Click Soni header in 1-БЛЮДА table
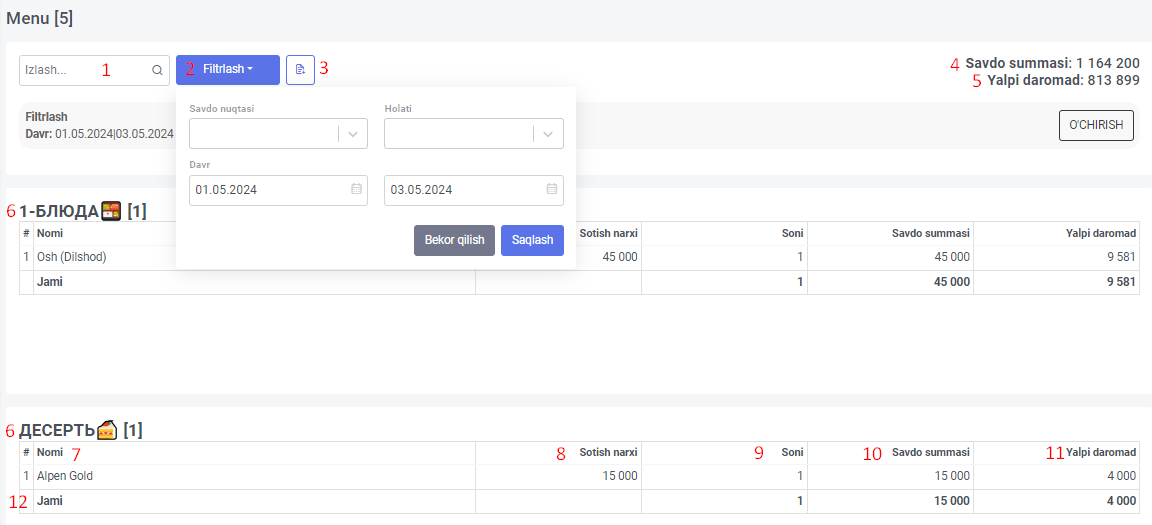1152x525 pixels. [792, 233]
